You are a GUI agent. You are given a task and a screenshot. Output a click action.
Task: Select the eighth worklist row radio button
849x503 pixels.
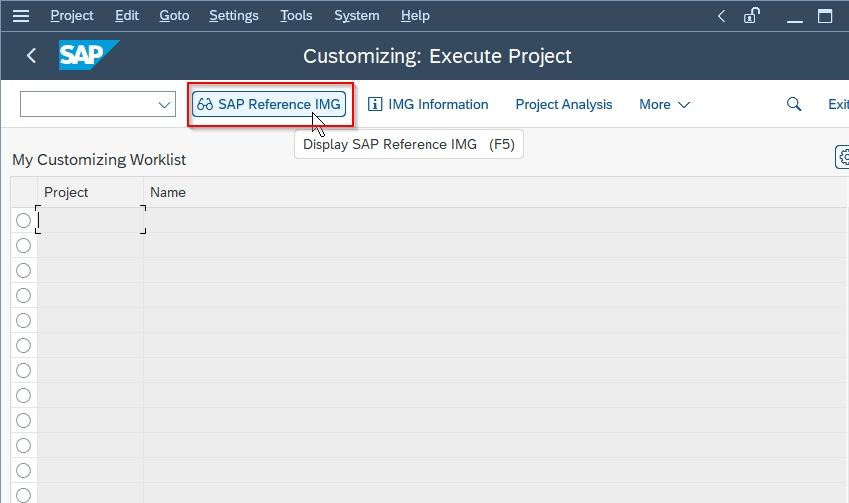[x=23, y=395]
